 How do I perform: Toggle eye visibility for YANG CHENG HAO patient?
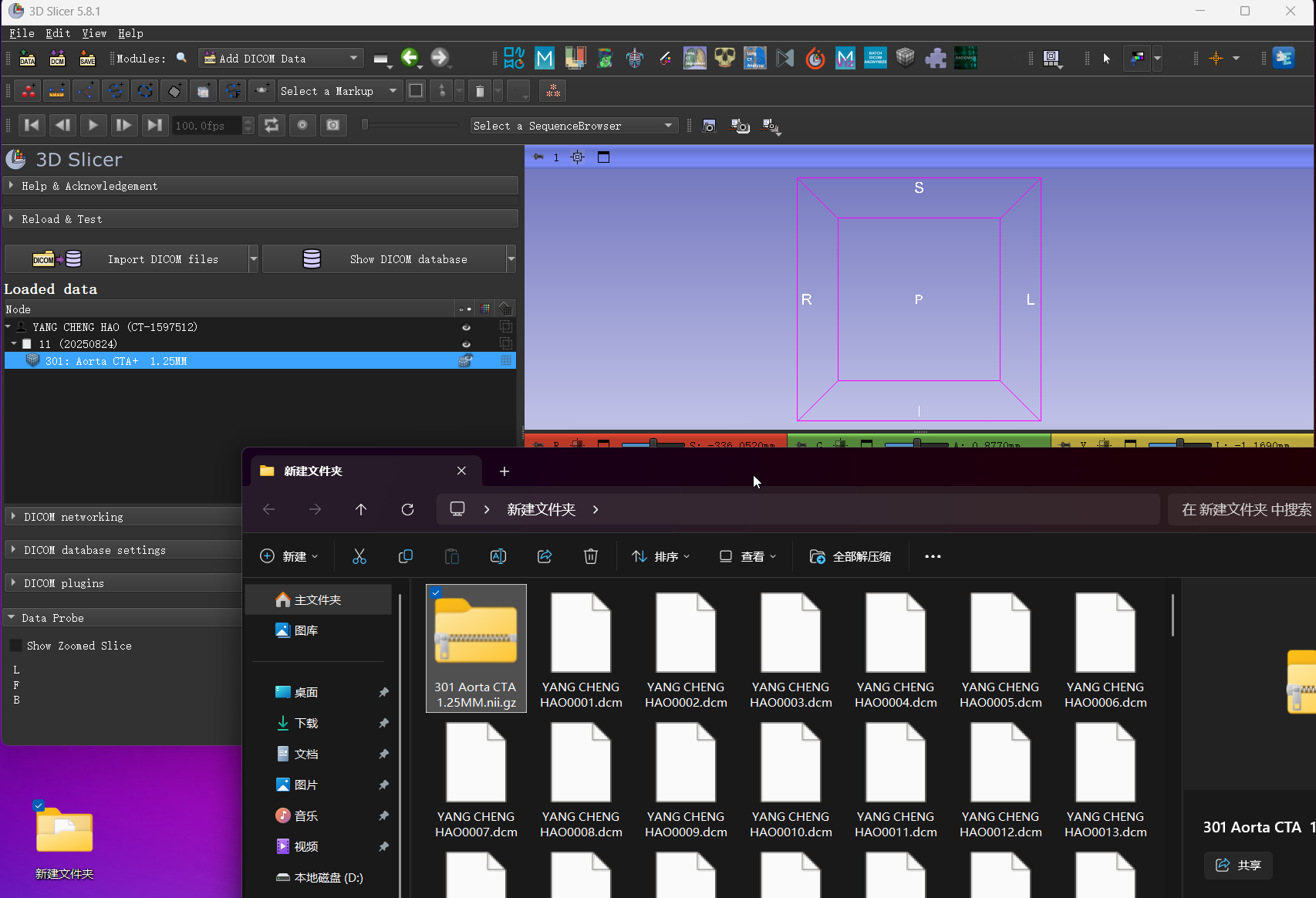pos(466,327)
